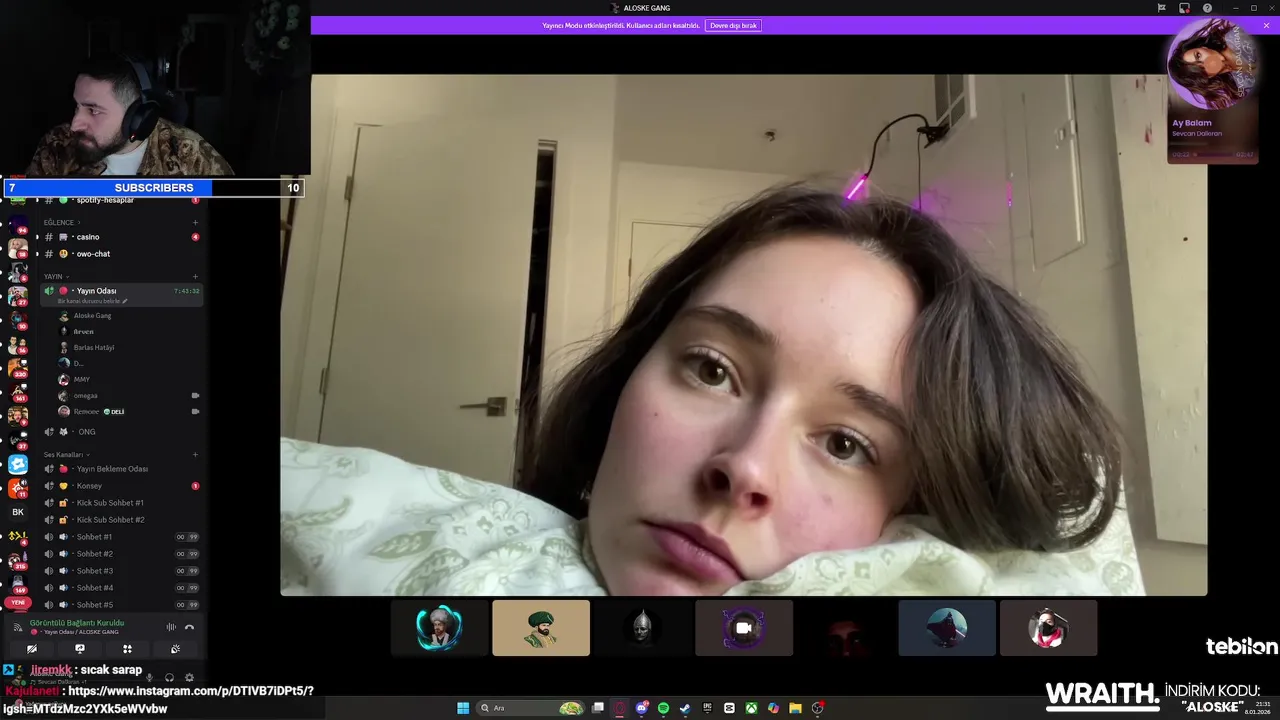1280x720 pixels.
Task: Mute microphone in user panel
Action: [x=150, y=677]
